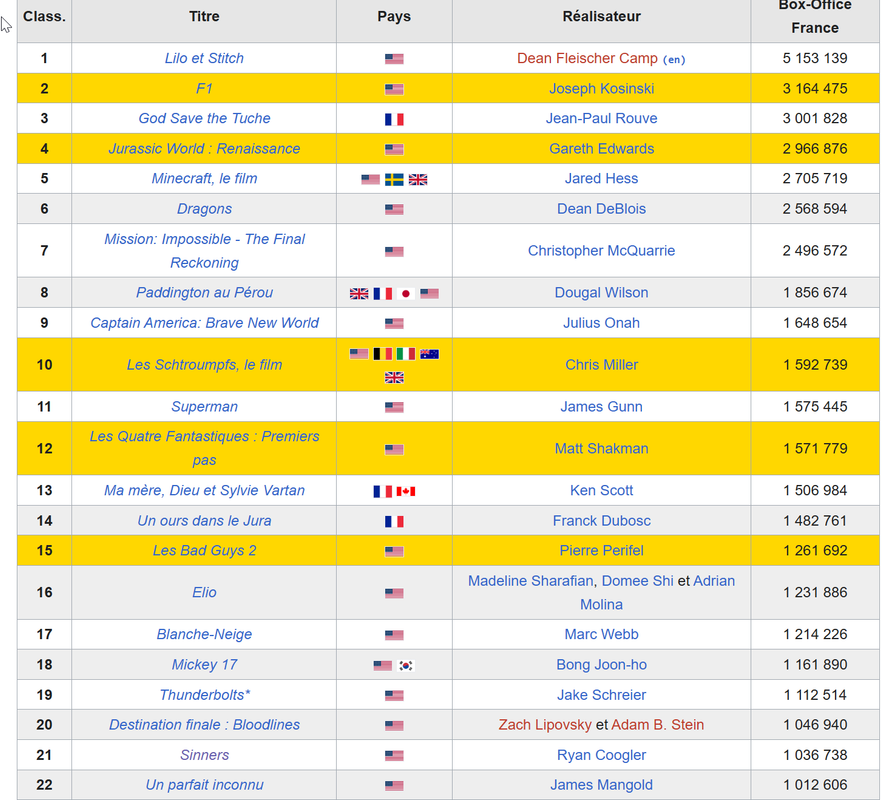Click the UK flag in Minecraft row

coord(418,180)
